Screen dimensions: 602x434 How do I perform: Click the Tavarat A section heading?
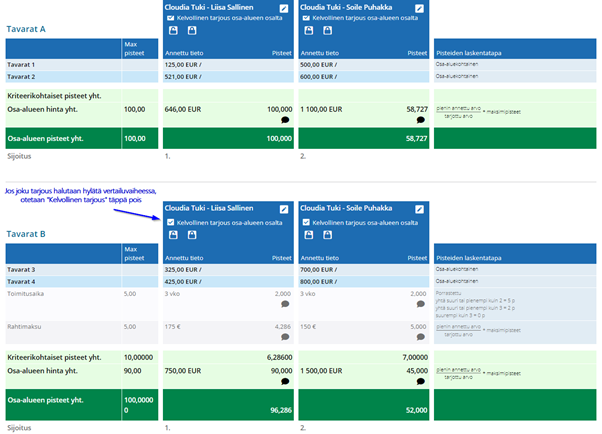[26, 29]
